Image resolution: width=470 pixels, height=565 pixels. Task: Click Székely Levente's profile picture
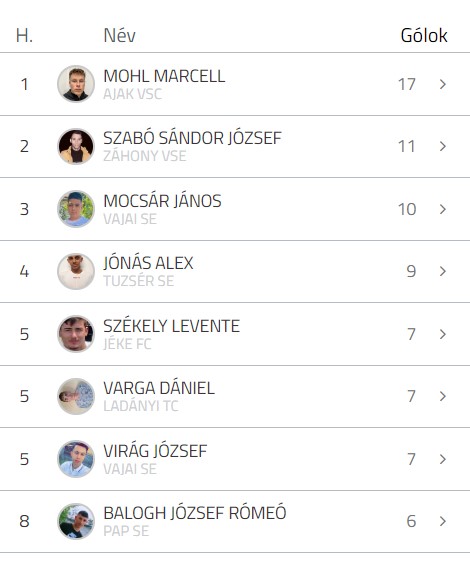point(76,334)
